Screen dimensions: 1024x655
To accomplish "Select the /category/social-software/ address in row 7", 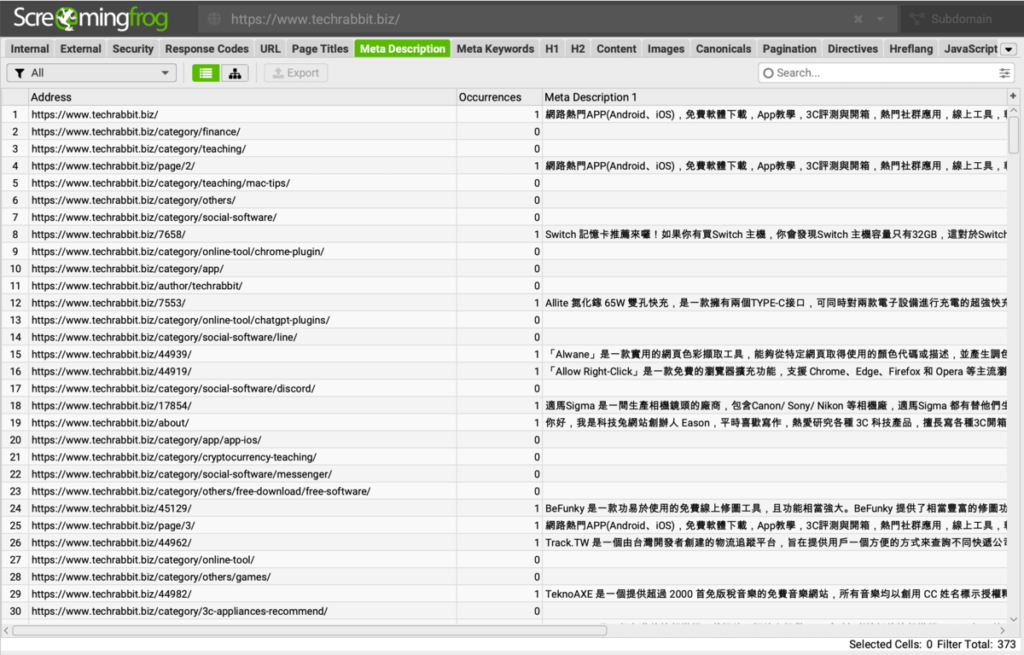I will (x=154, y=217).
